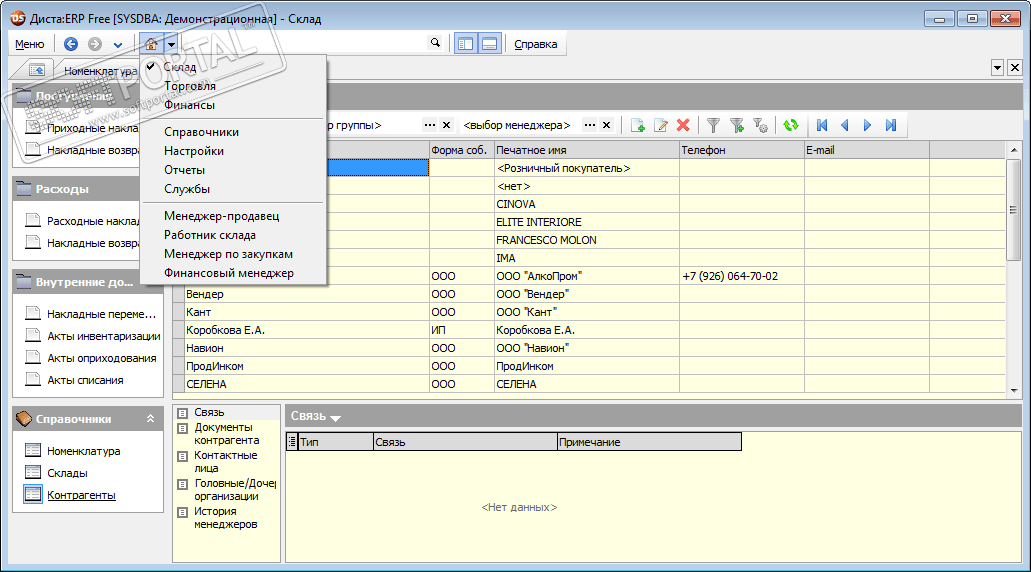This screenshot has height=572, width=1031.
Task: Click the filter funnel icon
Action: click(713, 125)
